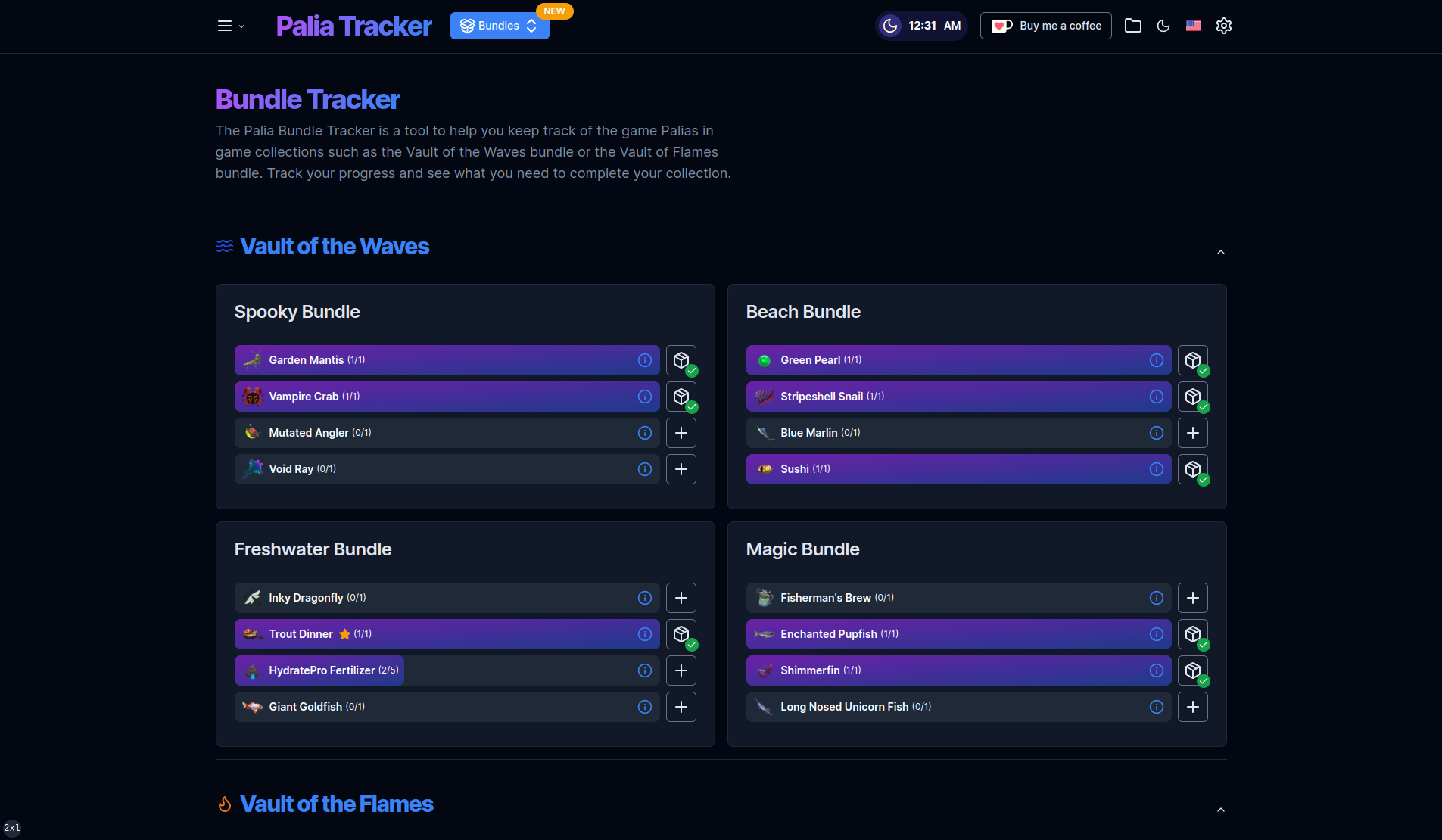Expand the Vault of the Flames section
1442x840 pixels.
(x=1219, y=809)
